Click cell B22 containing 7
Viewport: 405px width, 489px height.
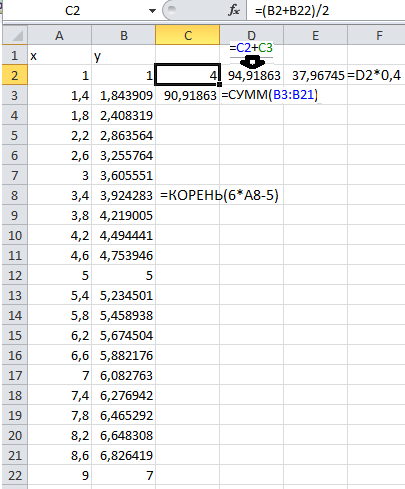tap(124, 475)
